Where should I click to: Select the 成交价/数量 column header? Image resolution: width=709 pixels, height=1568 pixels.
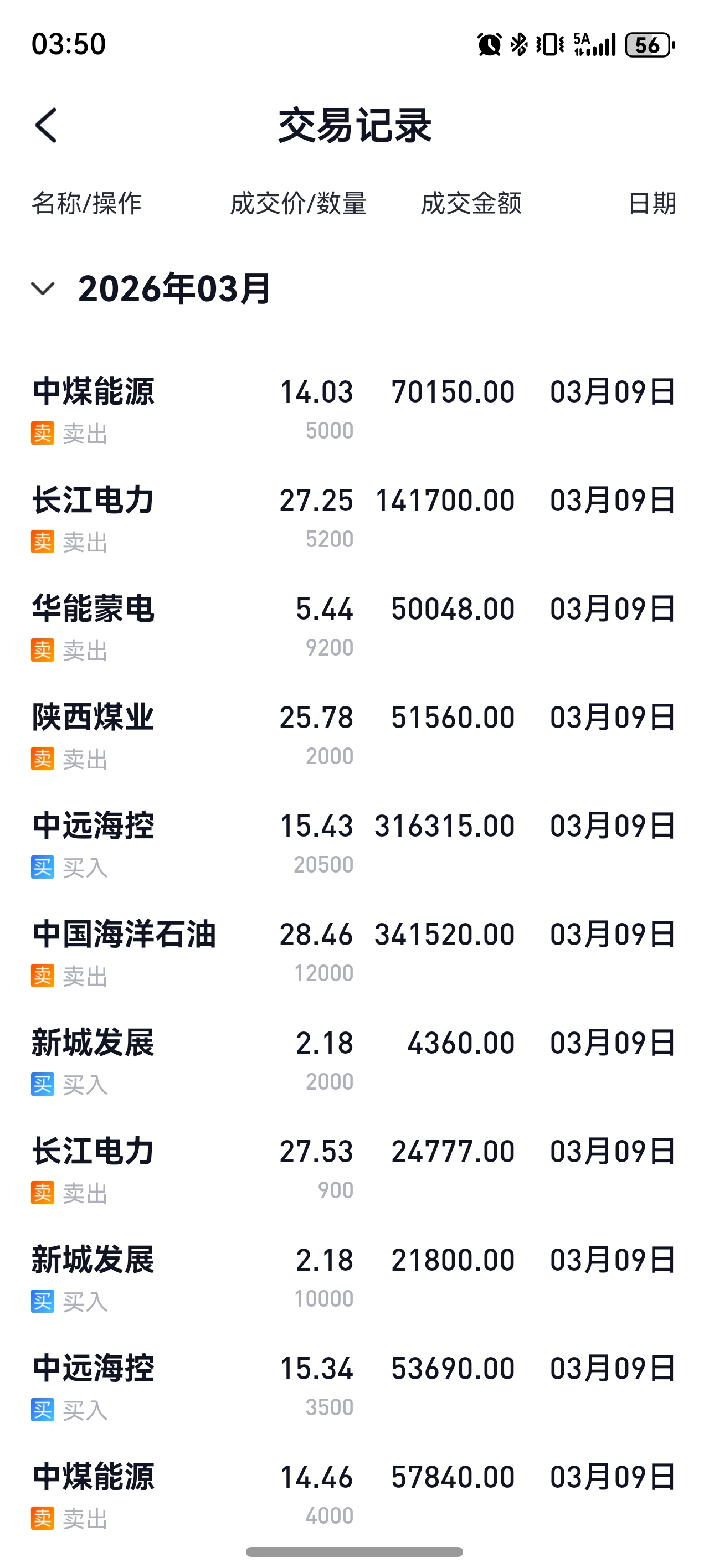pos(298,203)
